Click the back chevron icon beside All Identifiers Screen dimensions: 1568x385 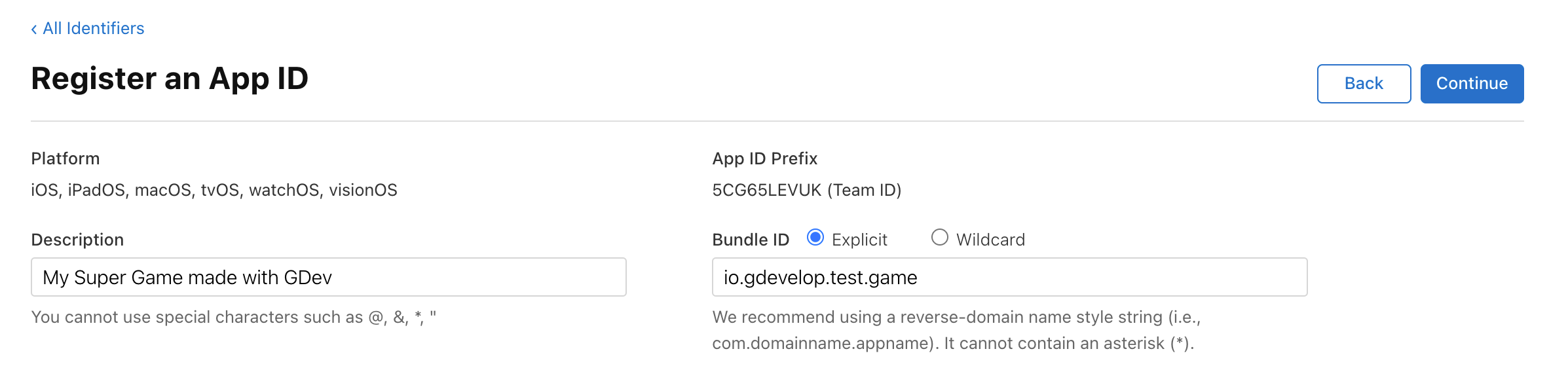(35, 28)
